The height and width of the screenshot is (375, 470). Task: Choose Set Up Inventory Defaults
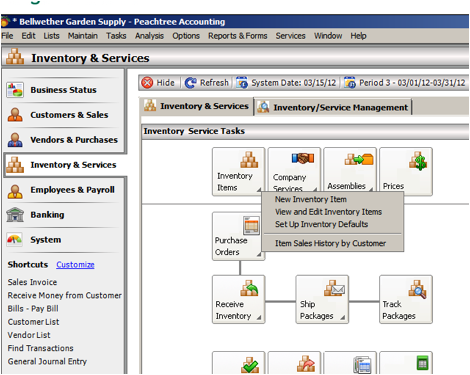point(333,224)
